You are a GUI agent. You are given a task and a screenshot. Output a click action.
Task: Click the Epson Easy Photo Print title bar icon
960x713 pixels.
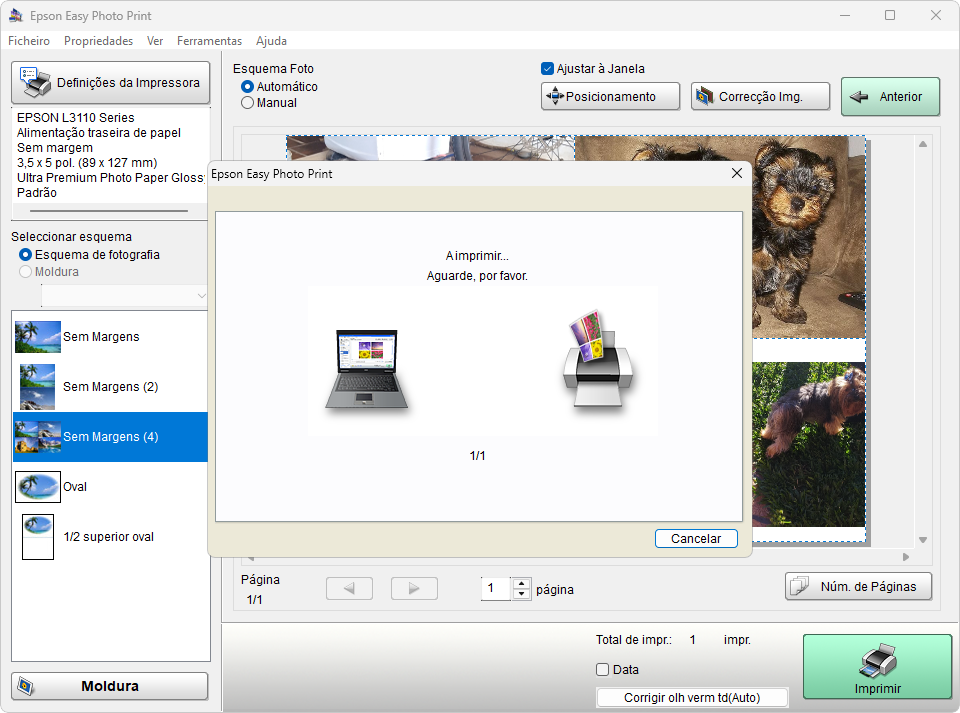(16, 15)
